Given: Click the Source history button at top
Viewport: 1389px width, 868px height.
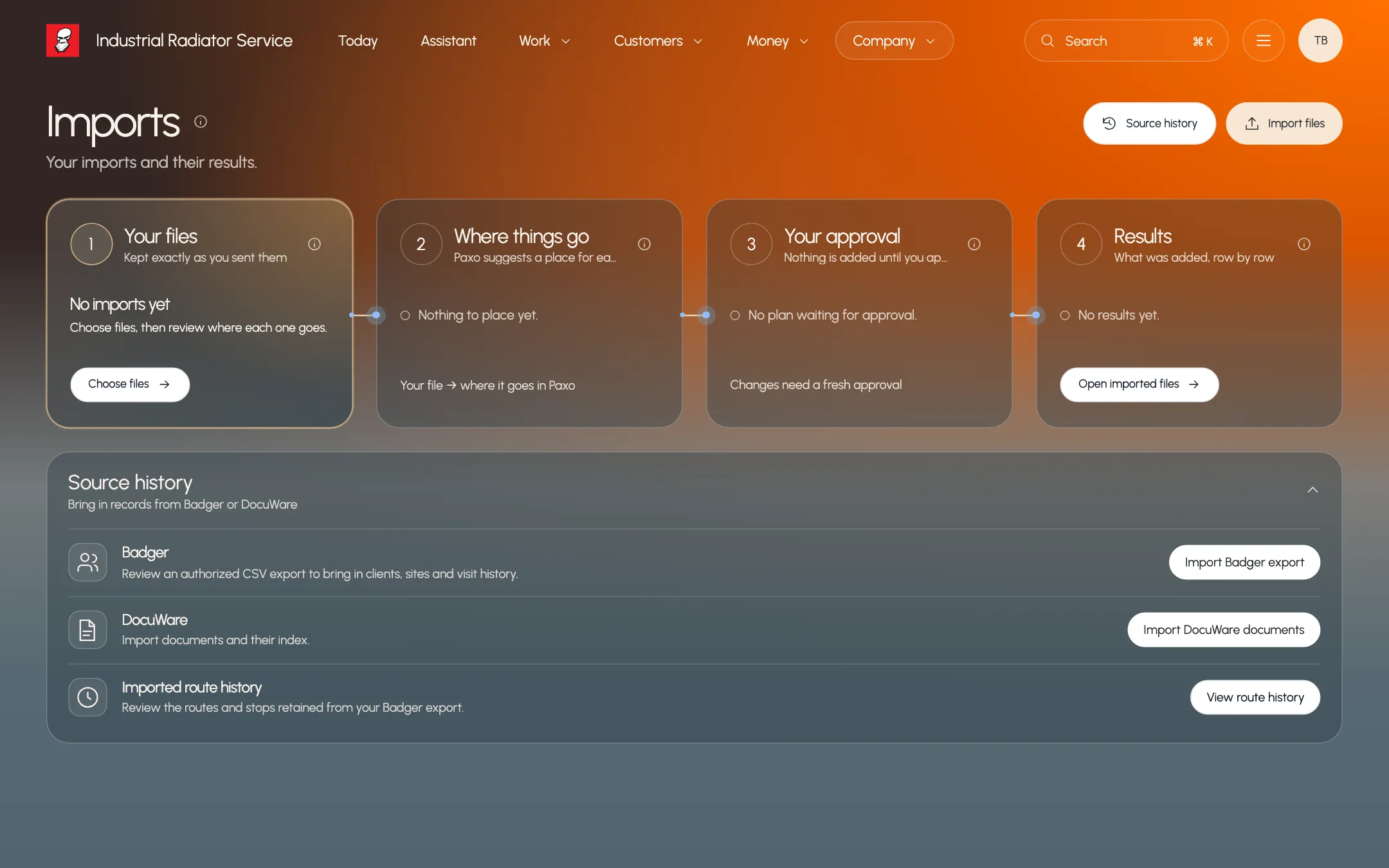Looking at the screenshot, I should point(1149,123).
